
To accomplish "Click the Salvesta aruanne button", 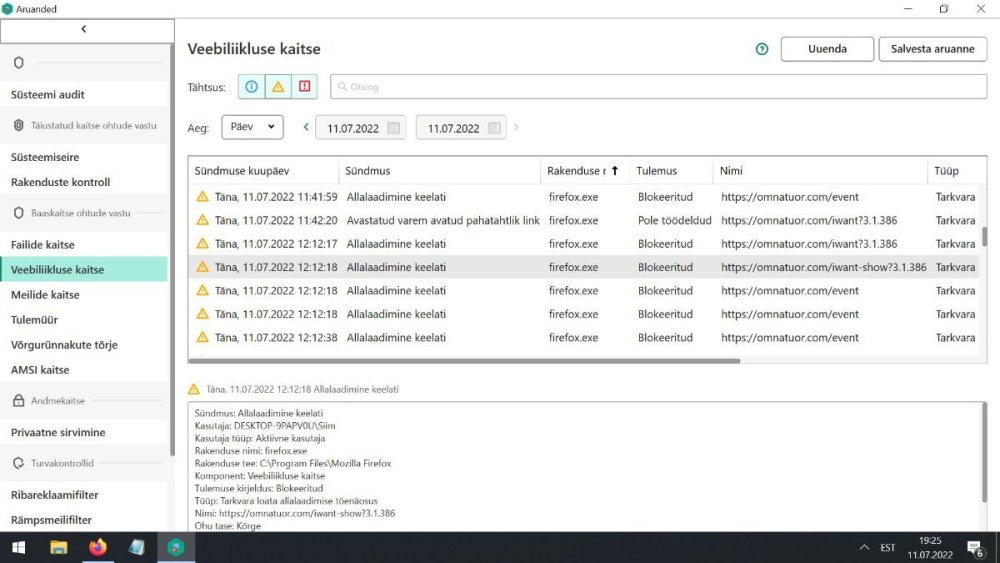I will click(x=932, y=49).
